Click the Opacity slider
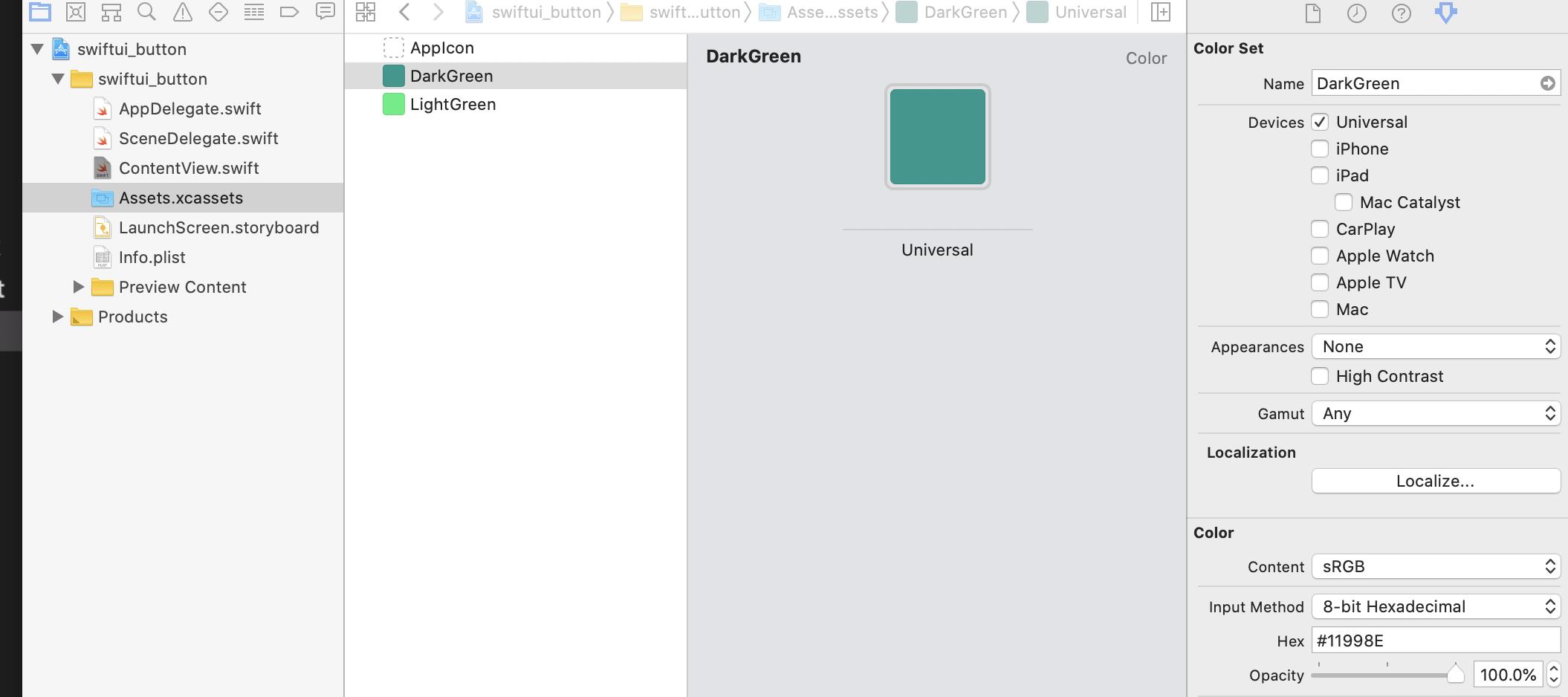The width and height of the screenshot is (1568, 697). tap(1387, 675)
